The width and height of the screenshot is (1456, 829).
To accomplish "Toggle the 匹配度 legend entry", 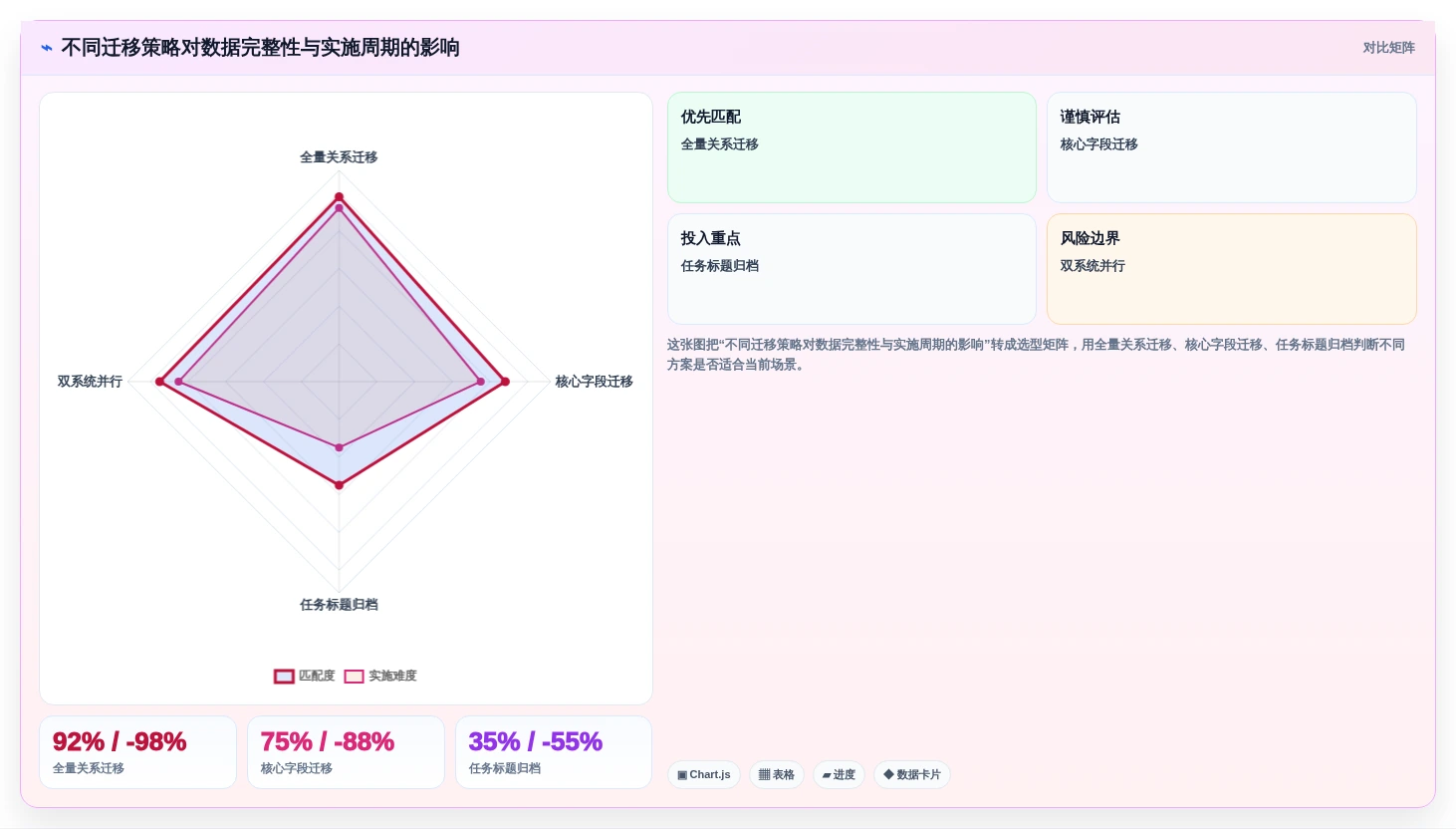I will [305, 676].
